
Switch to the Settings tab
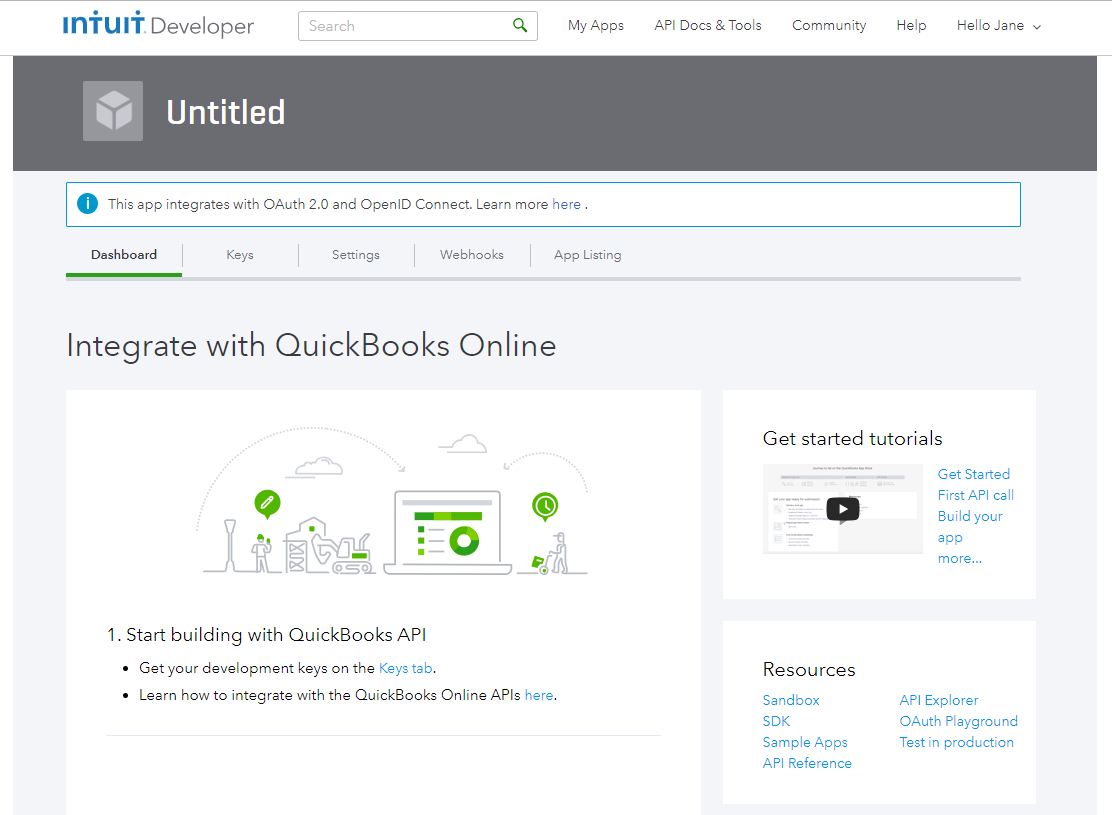click(355, 255)
